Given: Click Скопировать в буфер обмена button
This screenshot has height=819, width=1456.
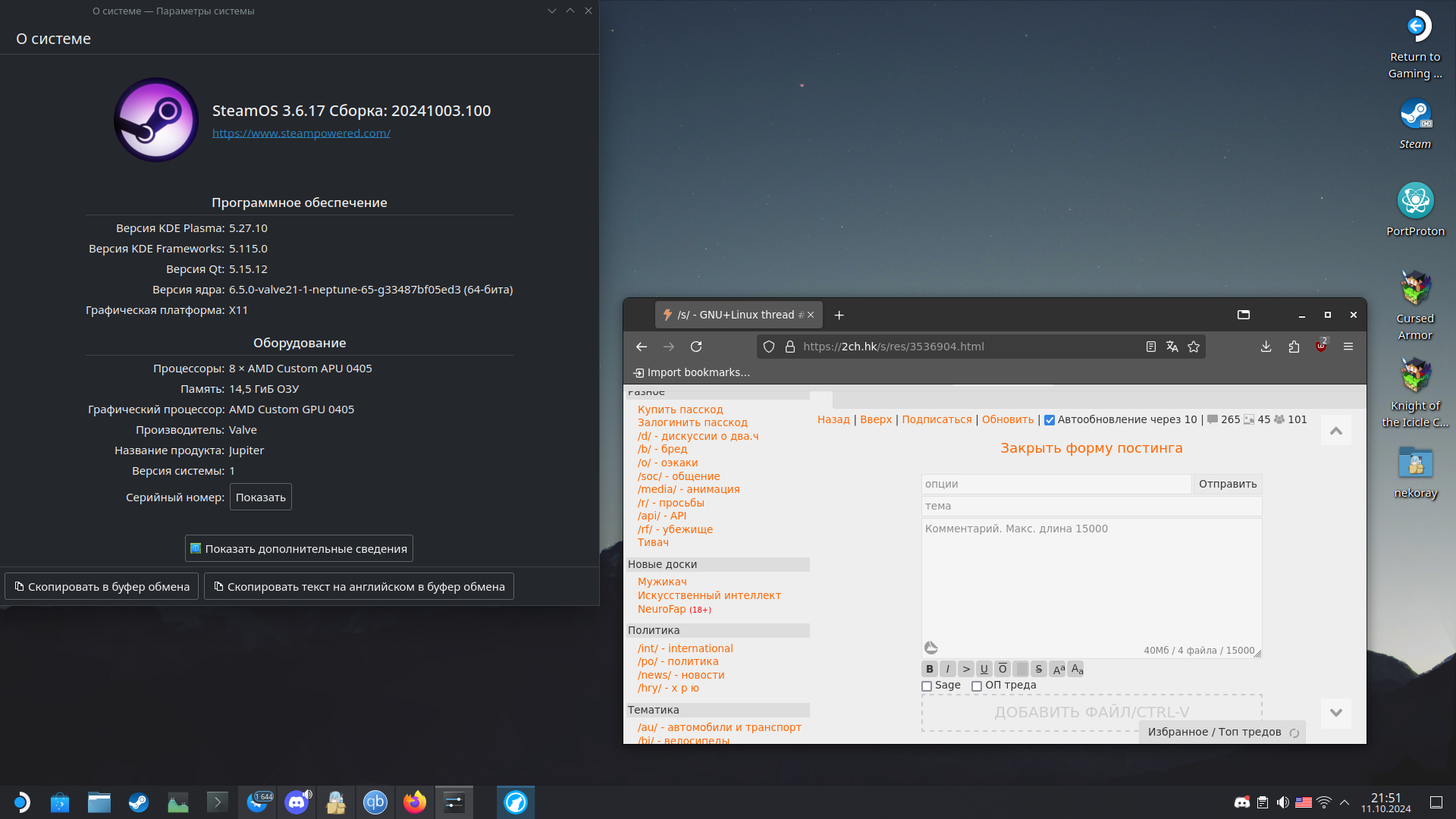Looking at the screenshot, I should click(102, 586).
